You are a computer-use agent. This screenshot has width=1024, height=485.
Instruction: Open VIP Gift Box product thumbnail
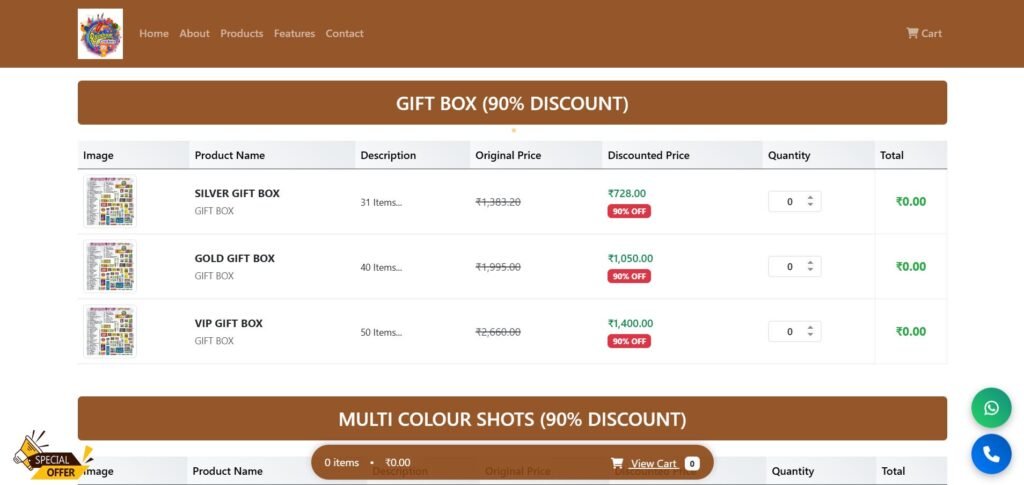pos(110,332)
